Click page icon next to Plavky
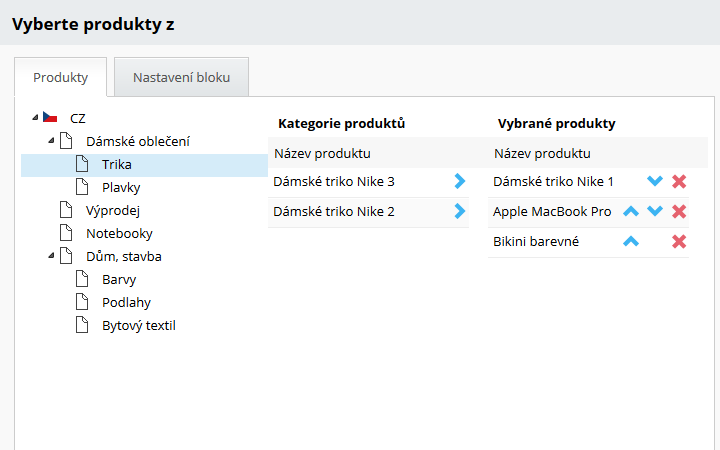 [82, 187]
